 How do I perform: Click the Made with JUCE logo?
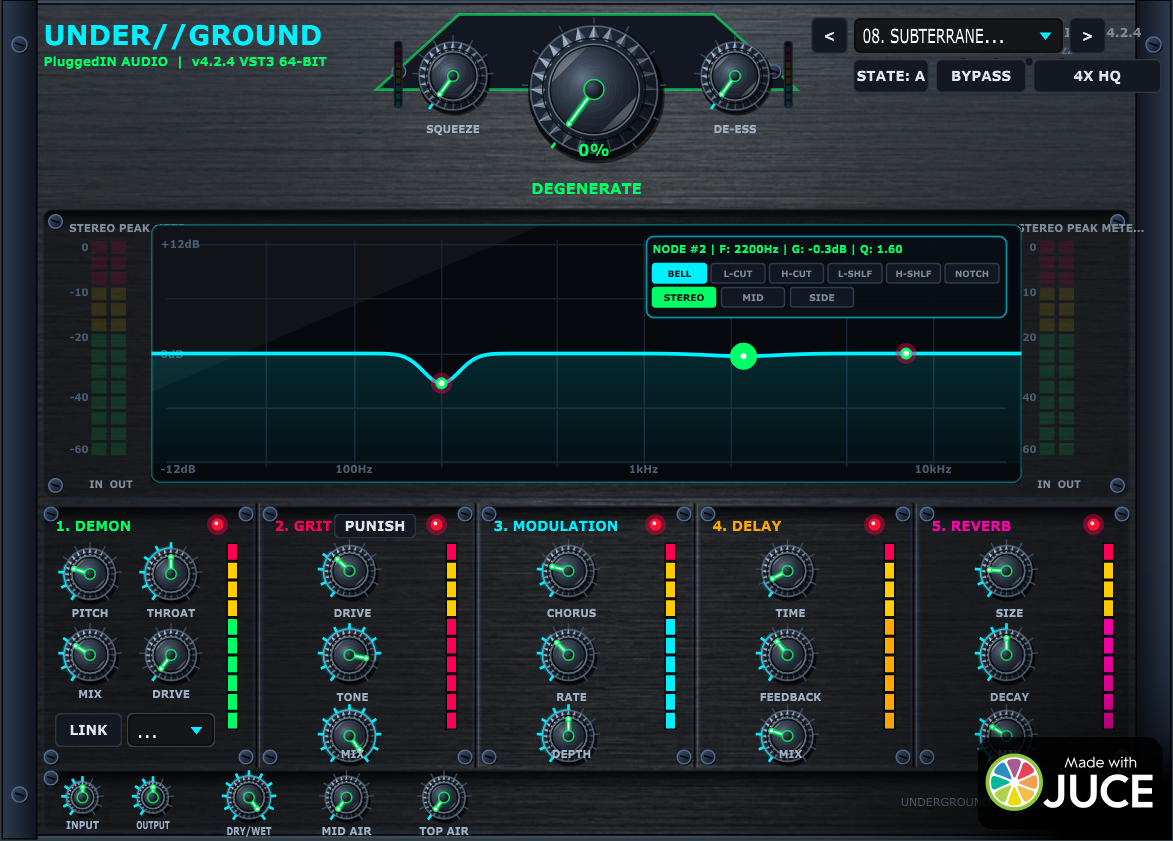[1070, 783]
